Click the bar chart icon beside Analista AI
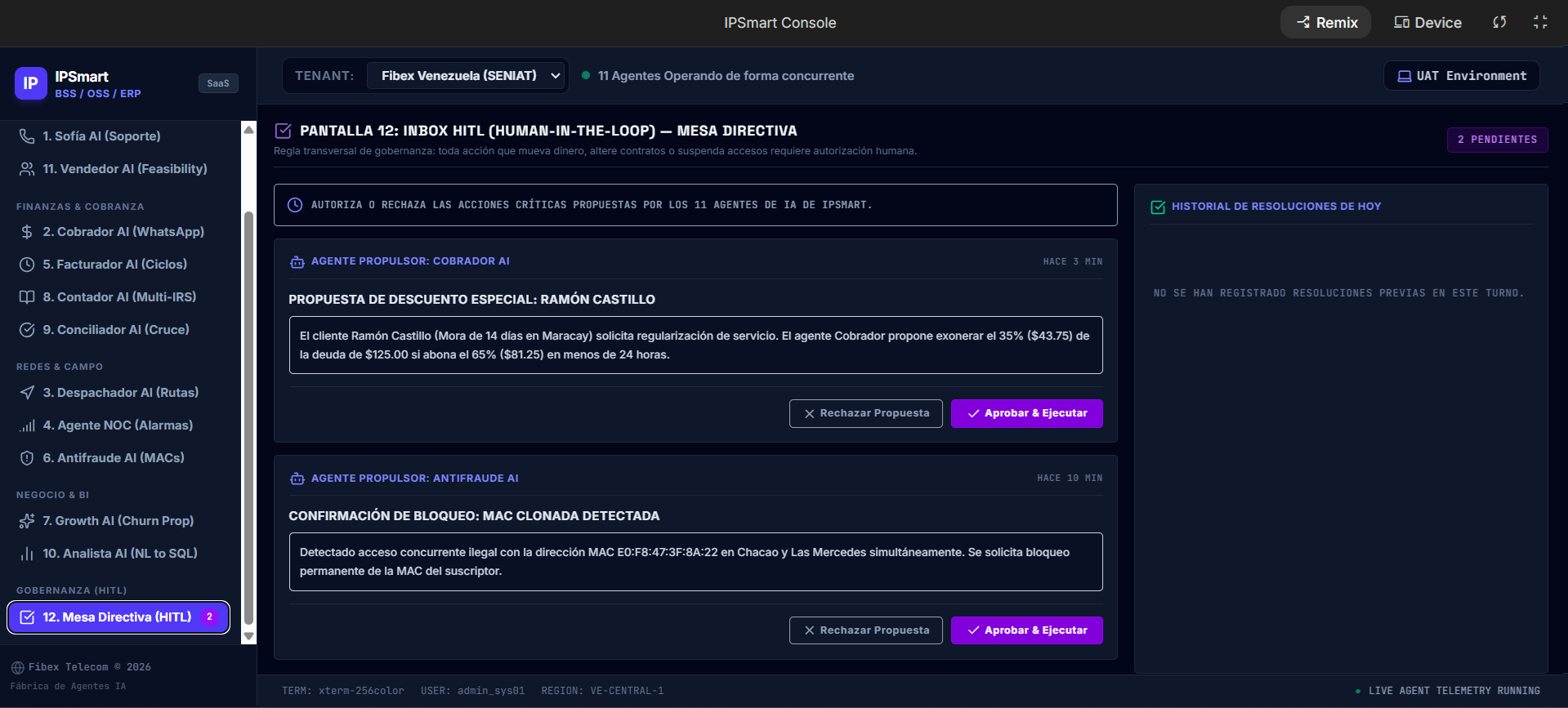 [x=27, y=554]
